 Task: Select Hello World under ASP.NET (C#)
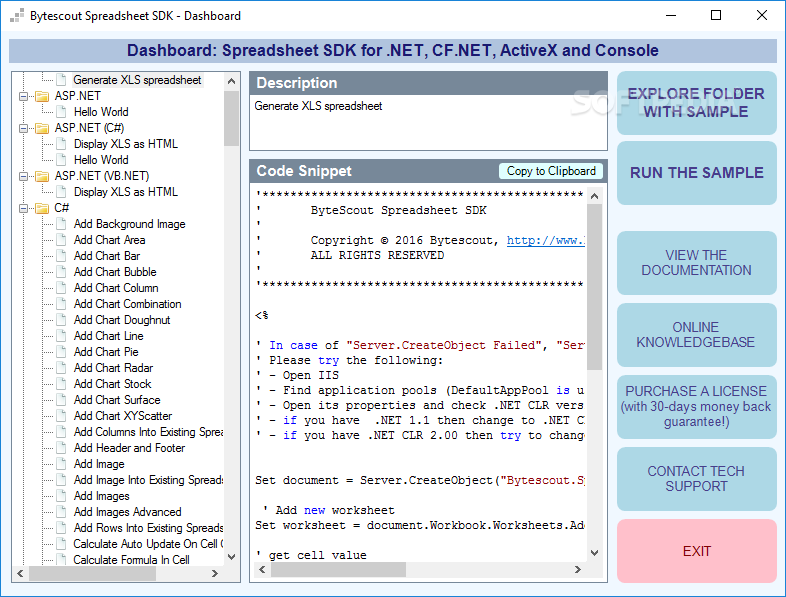(101, 160)
